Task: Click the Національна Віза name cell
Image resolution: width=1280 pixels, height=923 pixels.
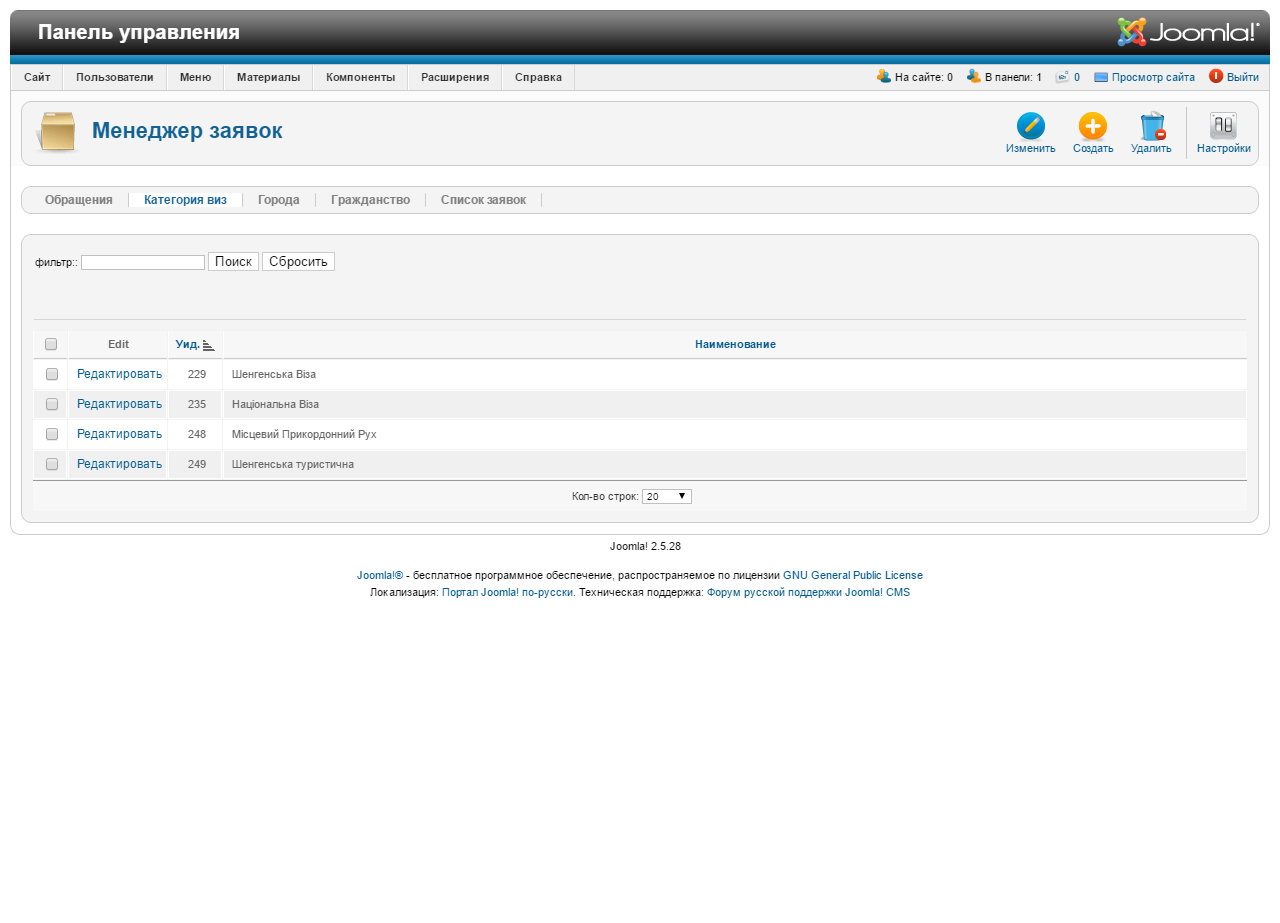Action: (x=734, y=404)
